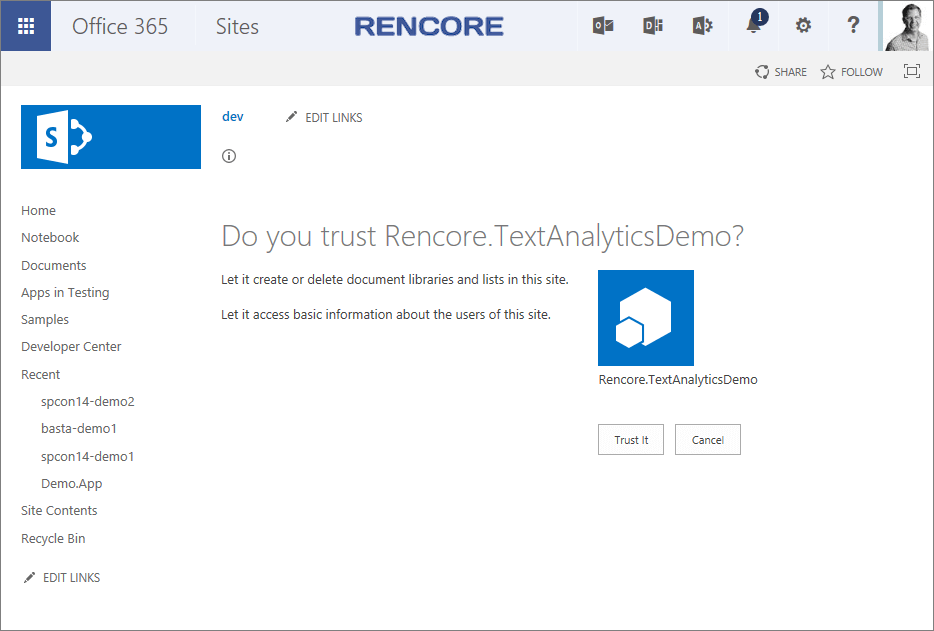
Task: Click the SharePoint site logo
Action: pyautogui.click(x=111, y=137)
